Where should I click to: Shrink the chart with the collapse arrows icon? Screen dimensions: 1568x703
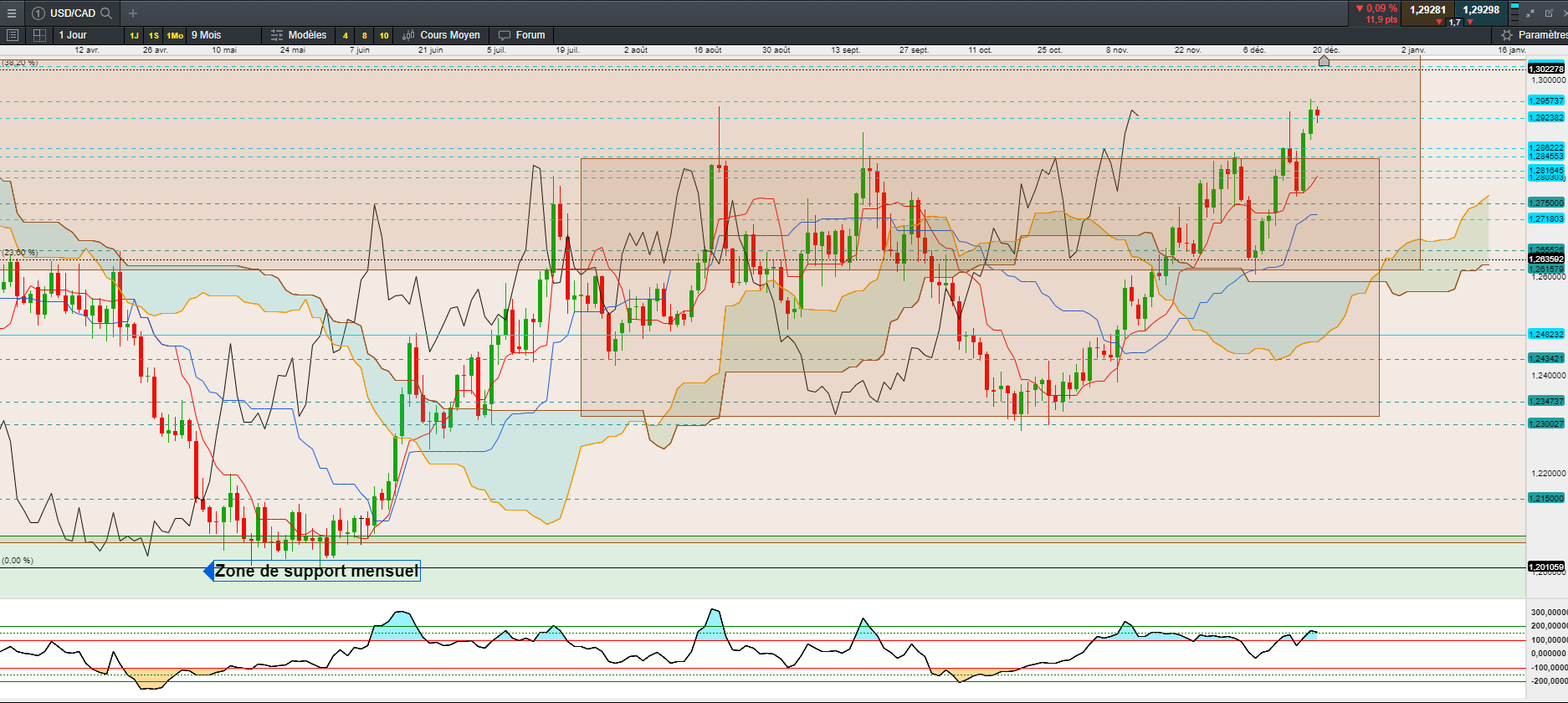click(x=1530, y=13)
